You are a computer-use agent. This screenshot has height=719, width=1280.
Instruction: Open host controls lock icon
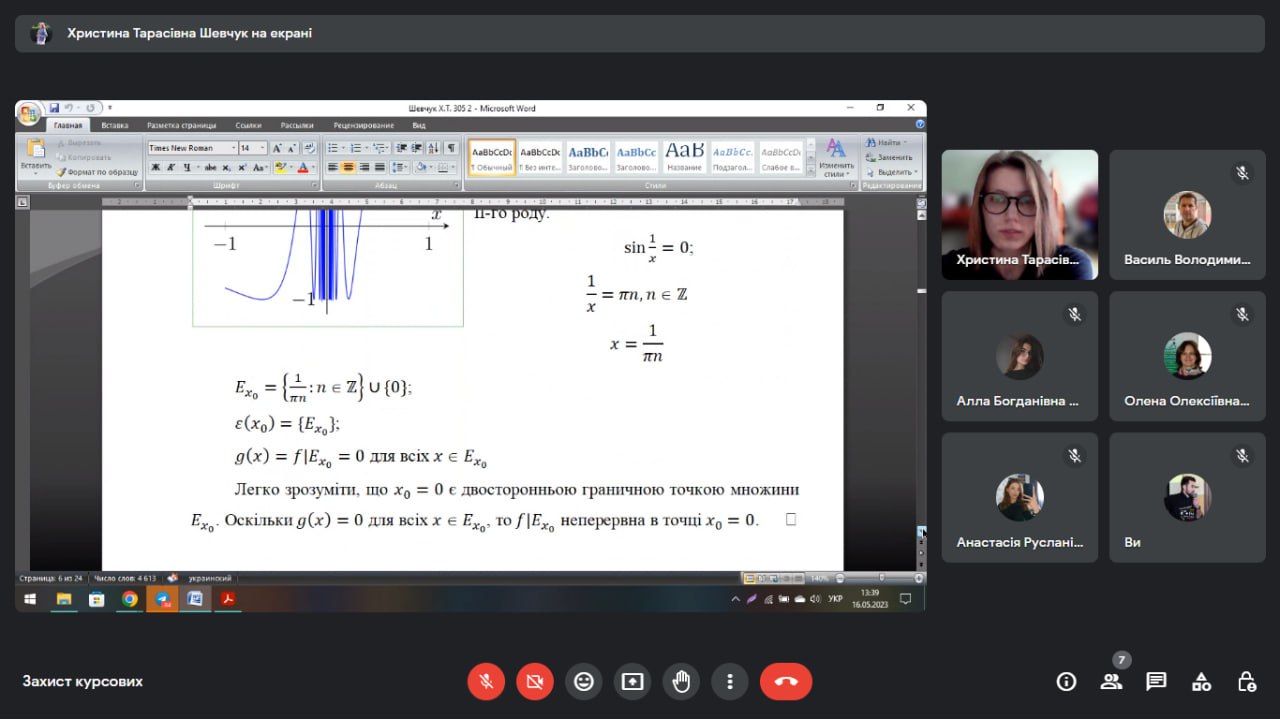(x=1247, y=682)
